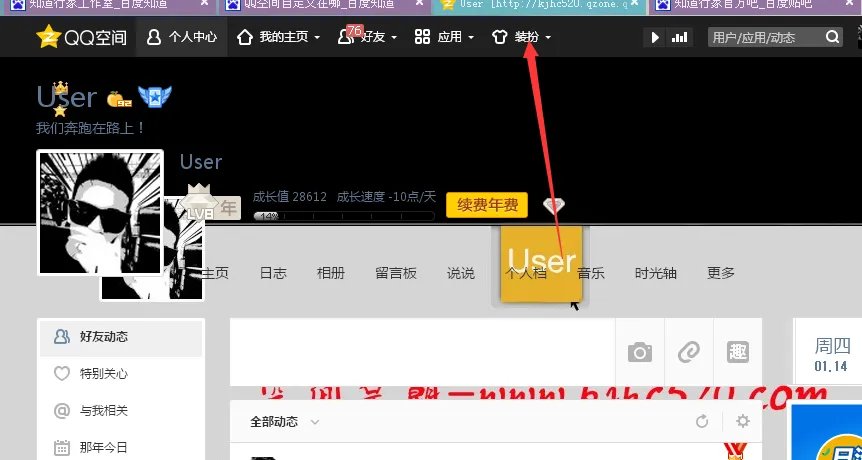Screen dimensions: 862x460
Task: Click the 续费年费 button
Action: point(487,205)
